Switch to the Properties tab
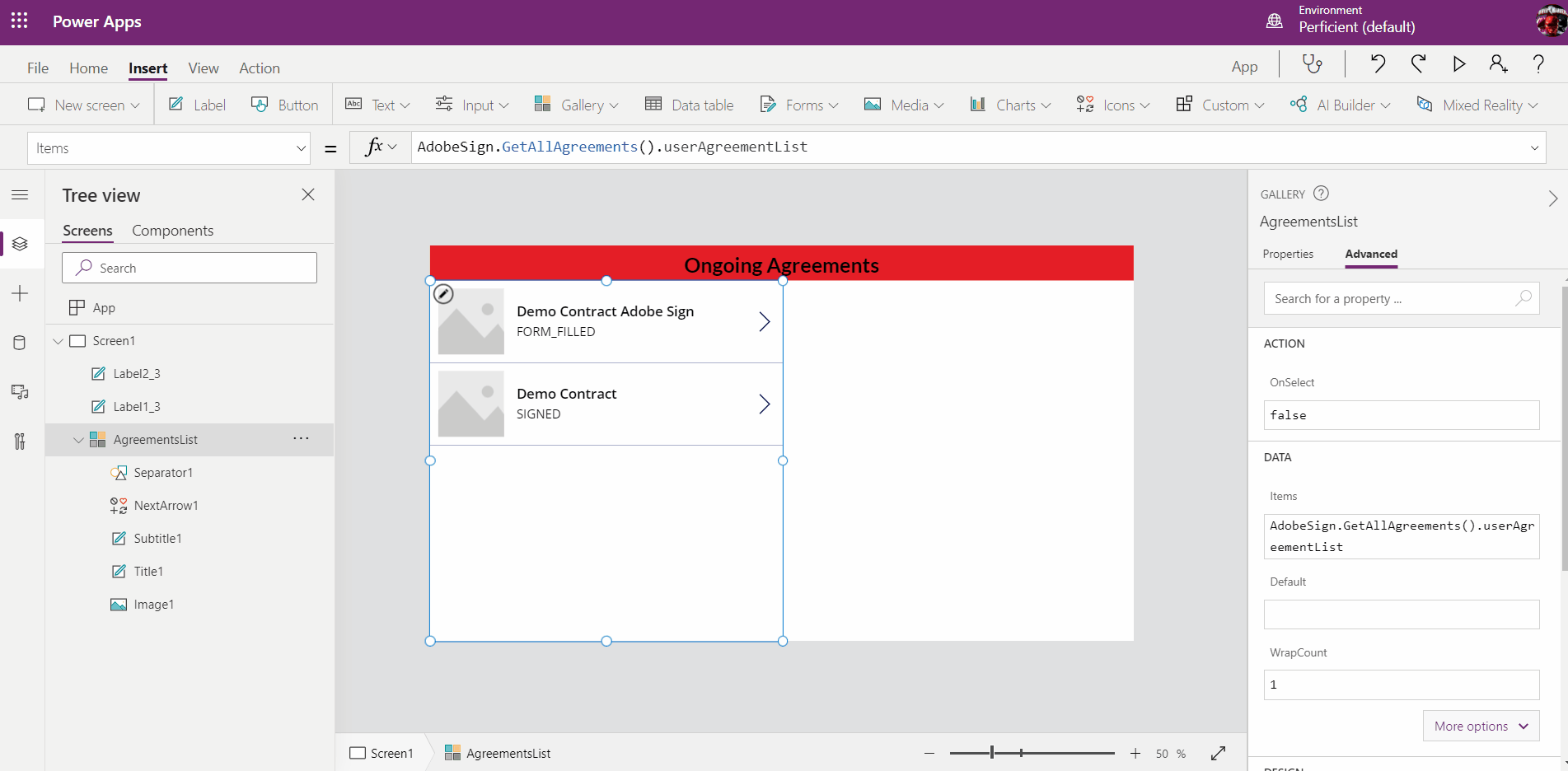The width and height of the screenshot is (1568, 771). pos(1288,254)
